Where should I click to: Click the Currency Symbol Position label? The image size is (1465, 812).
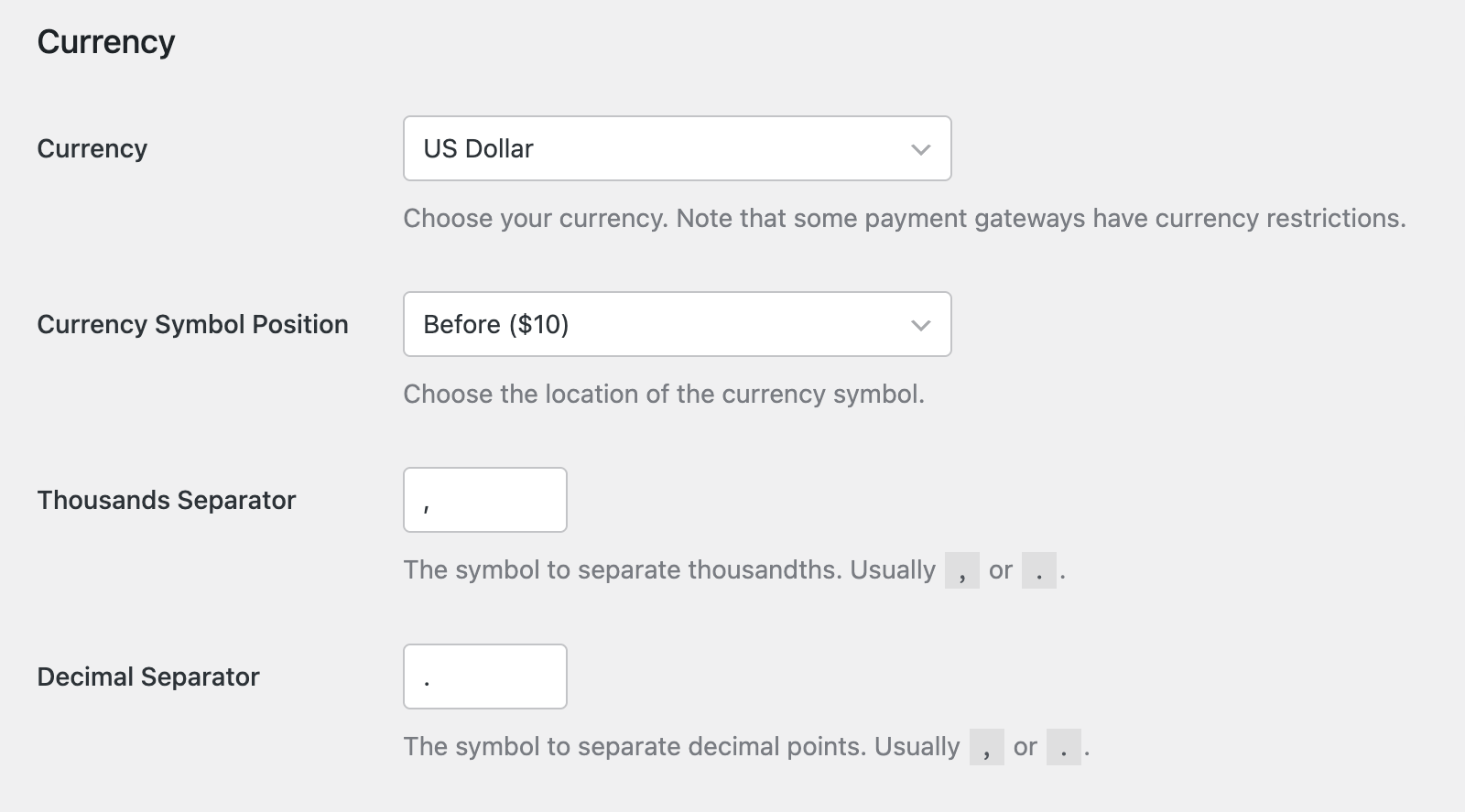[192, 324]
